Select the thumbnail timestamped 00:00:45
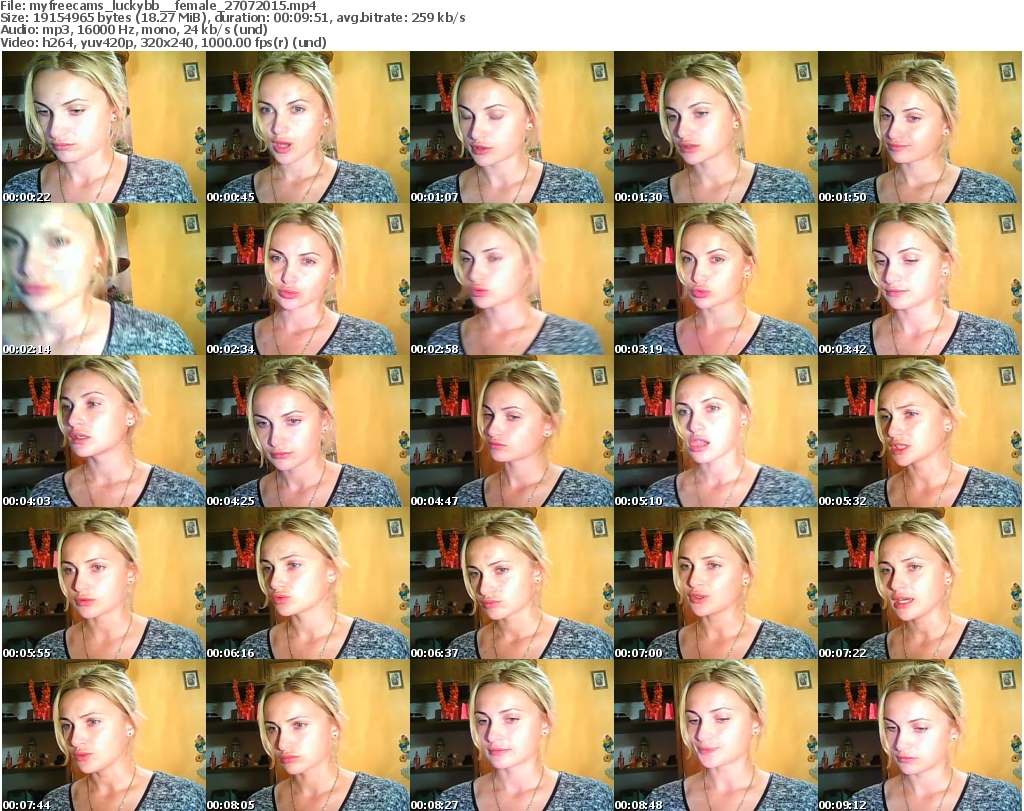1024x811 pixels. coord(308,127)
